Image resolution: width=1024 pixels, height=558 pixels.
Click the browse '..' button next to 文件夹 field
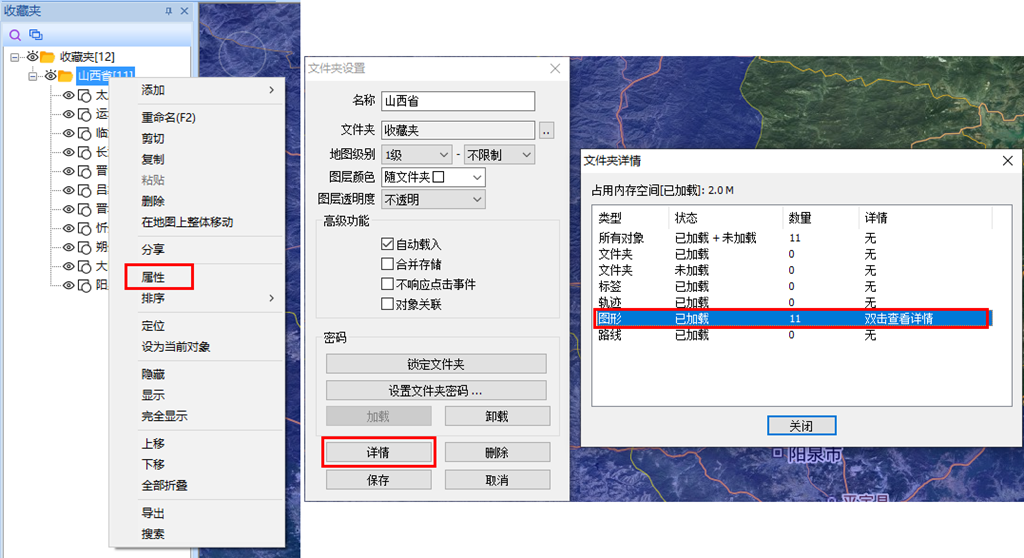click(x=546, y=130)
